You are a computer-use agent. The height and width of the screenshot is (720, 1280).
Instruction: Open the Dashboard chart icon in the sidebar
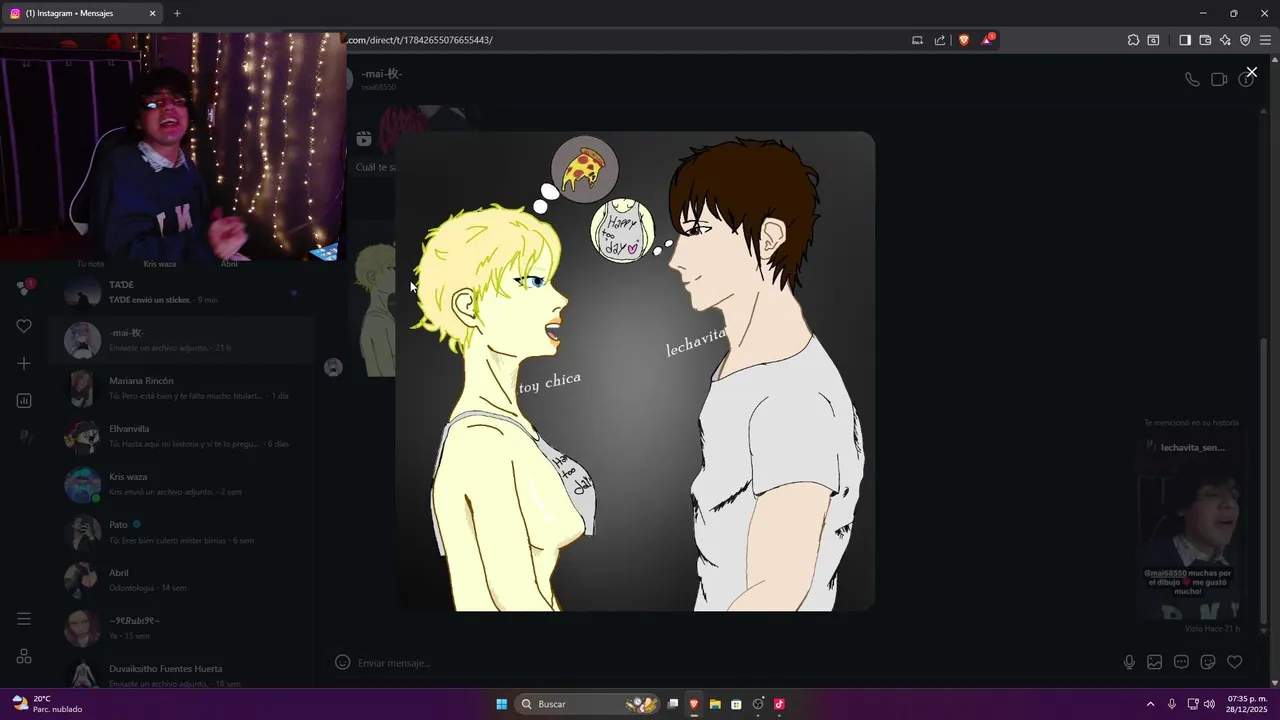tap(24, 401)
